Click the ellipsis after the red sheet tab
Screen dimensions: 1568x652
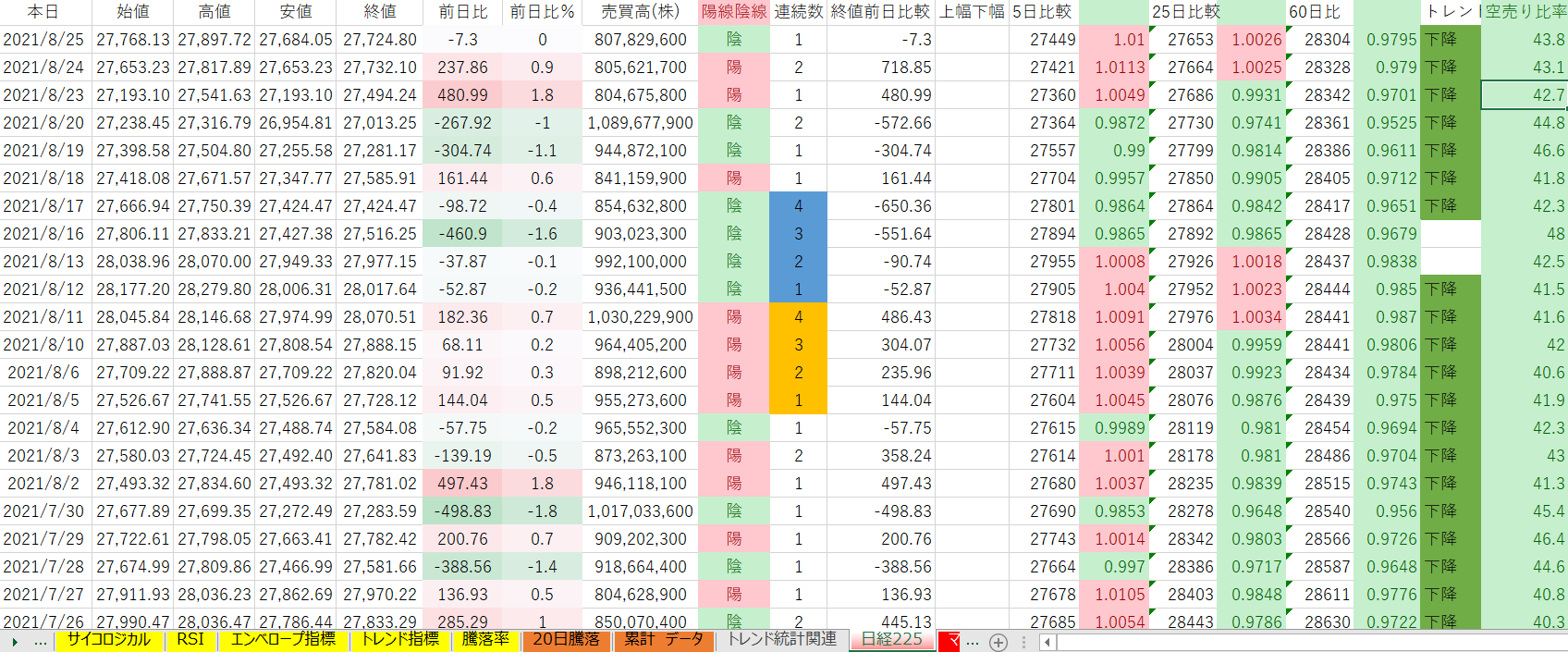[x=973, y=641]
